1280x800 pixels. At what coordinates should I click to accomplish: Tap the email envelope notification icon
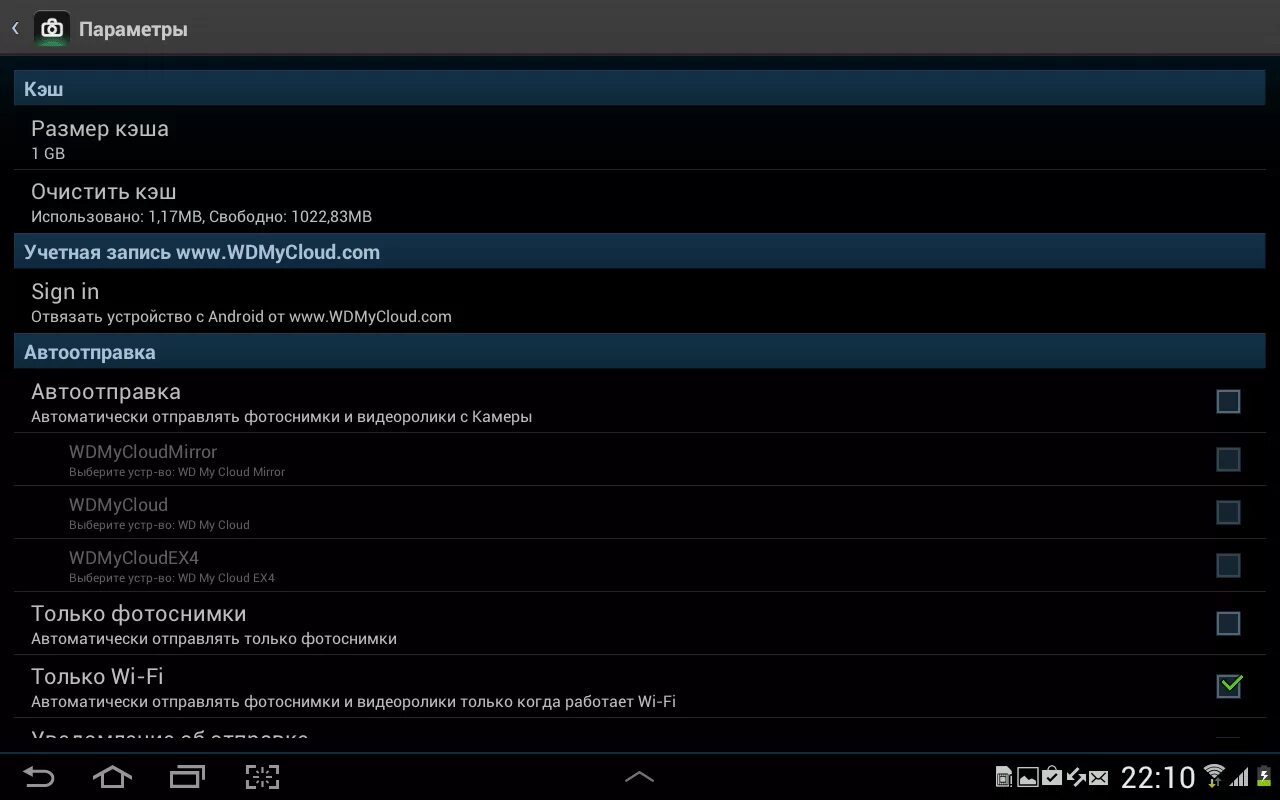(x=1098, y=777)
